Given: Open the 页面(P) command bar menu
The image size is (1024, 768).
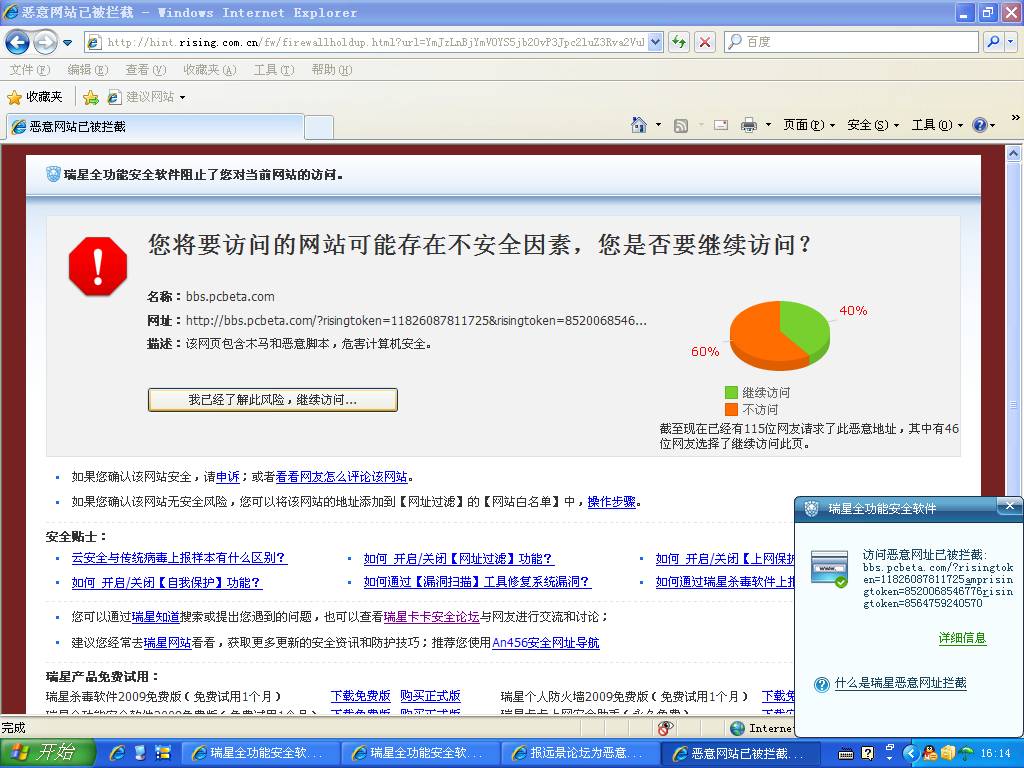Looking at the screenshot, I should coord(809,125).
